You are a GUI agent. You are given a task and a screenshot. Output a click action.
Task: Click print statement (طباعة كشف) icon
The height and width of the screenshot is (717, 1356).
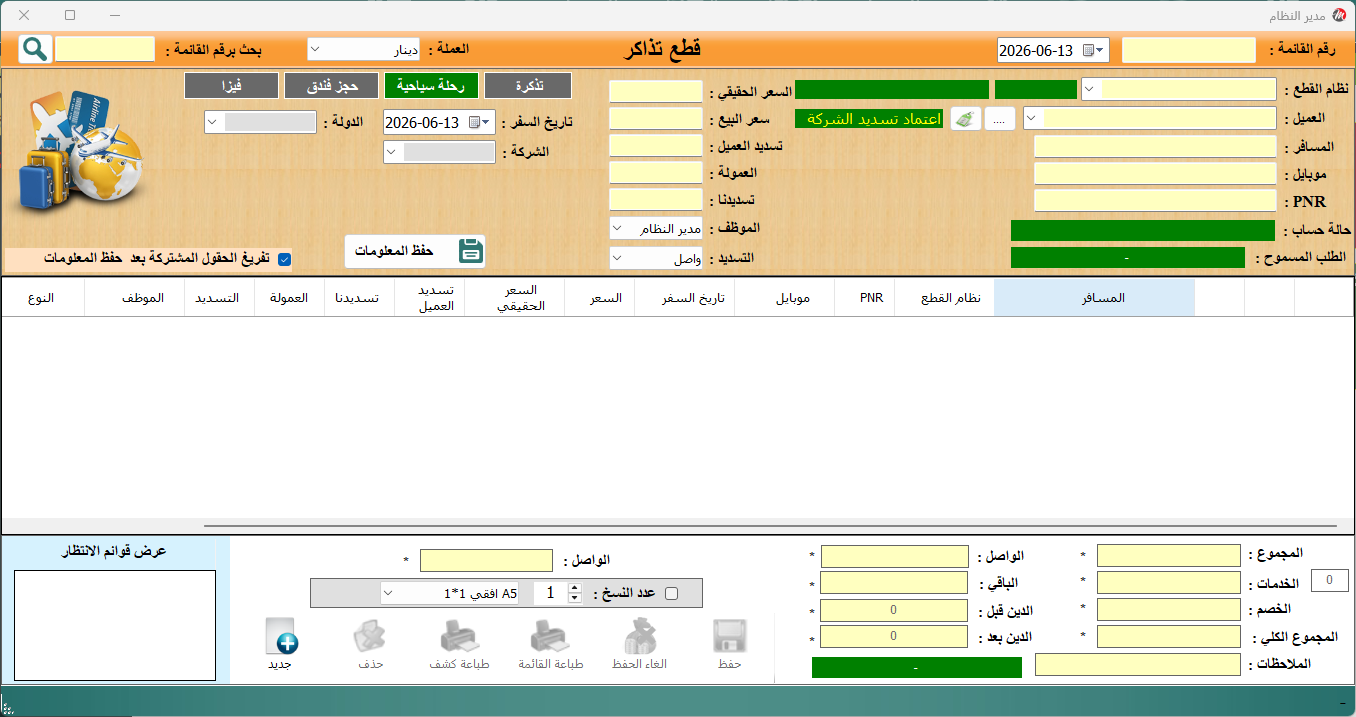pyautogui.click(x=459, y=644)
